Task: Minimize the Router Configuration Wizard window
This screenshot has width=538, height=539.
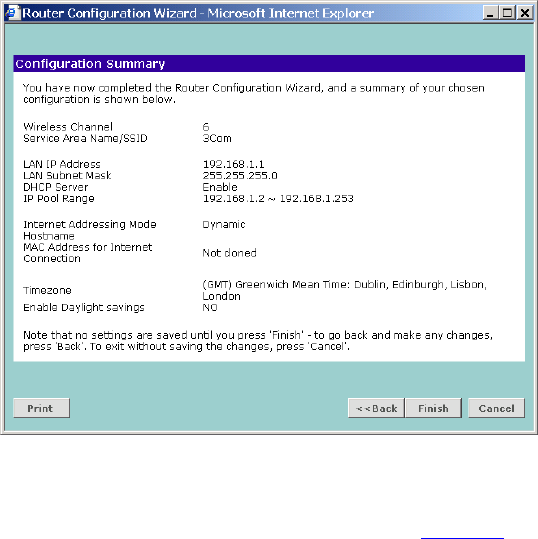Action: pos(491,13)
